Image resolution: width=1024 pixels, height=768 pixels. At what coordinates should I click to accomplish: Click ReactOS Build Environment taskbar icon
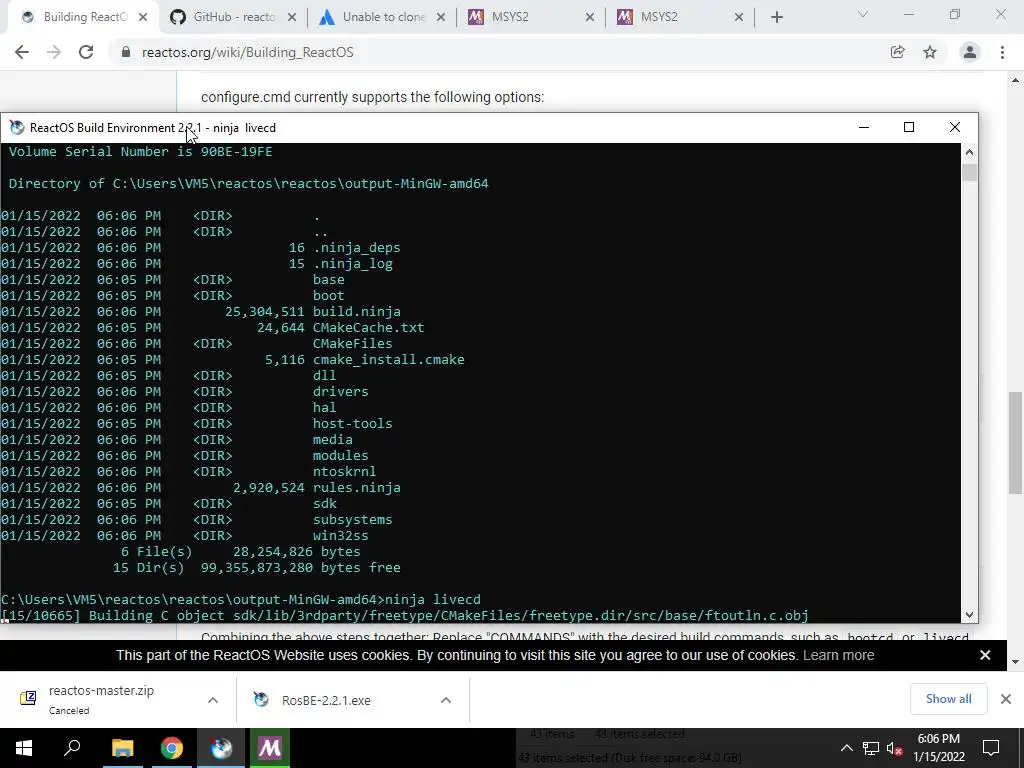[221, 748]
